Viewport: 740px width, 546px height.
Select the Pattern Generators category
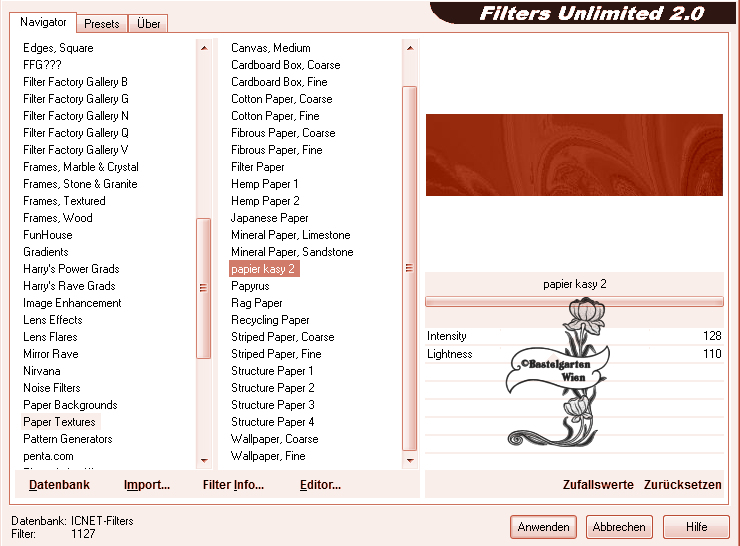[68, 438]
